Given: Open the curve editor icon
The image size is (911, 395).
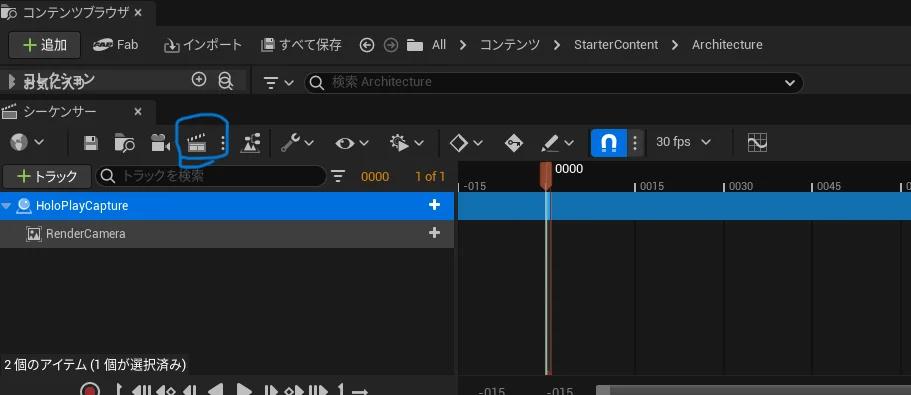Looking at the screenshot, I should [x=758, y=142].
